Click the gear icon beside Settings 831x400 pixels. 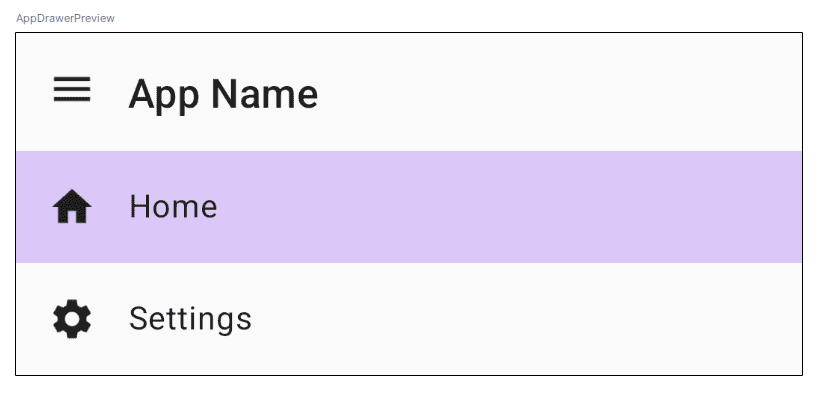click(x=72, y=319)
